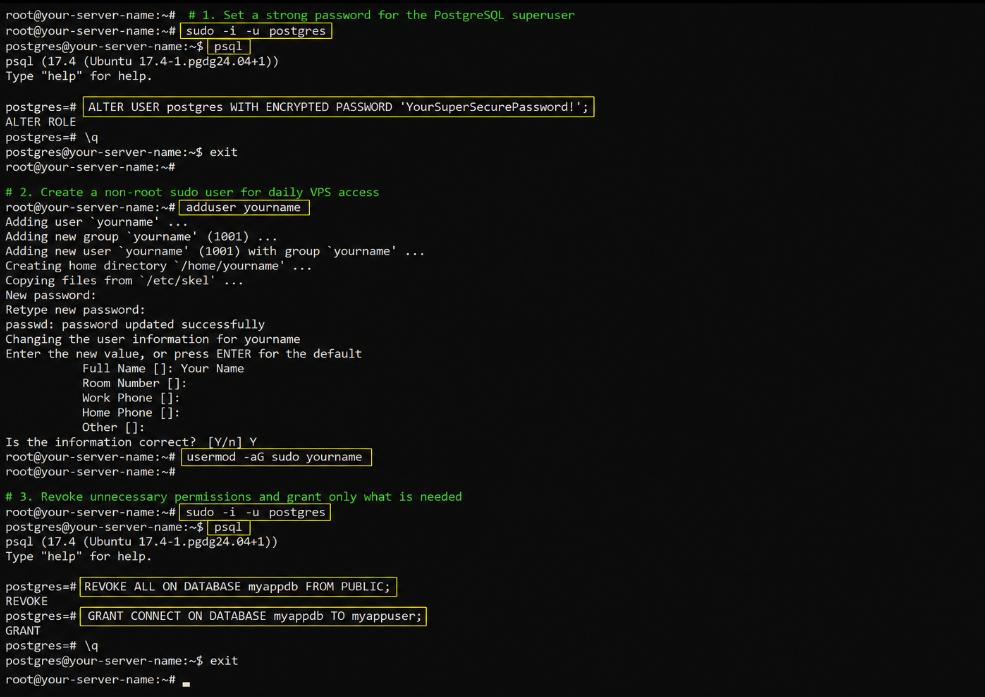
Task: Click the standalone 'REVOKE' output line
Action: click(26, 602)
